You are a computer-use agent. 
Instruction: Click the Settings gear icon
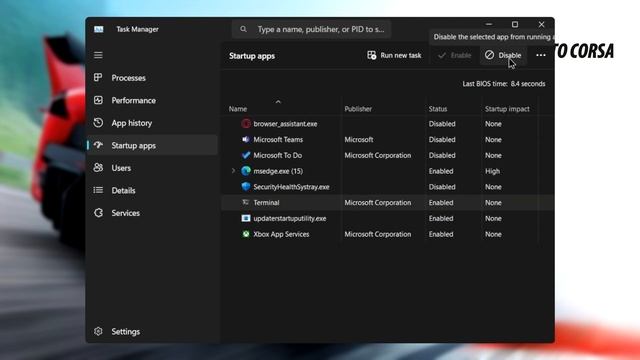tap(98, 331)
